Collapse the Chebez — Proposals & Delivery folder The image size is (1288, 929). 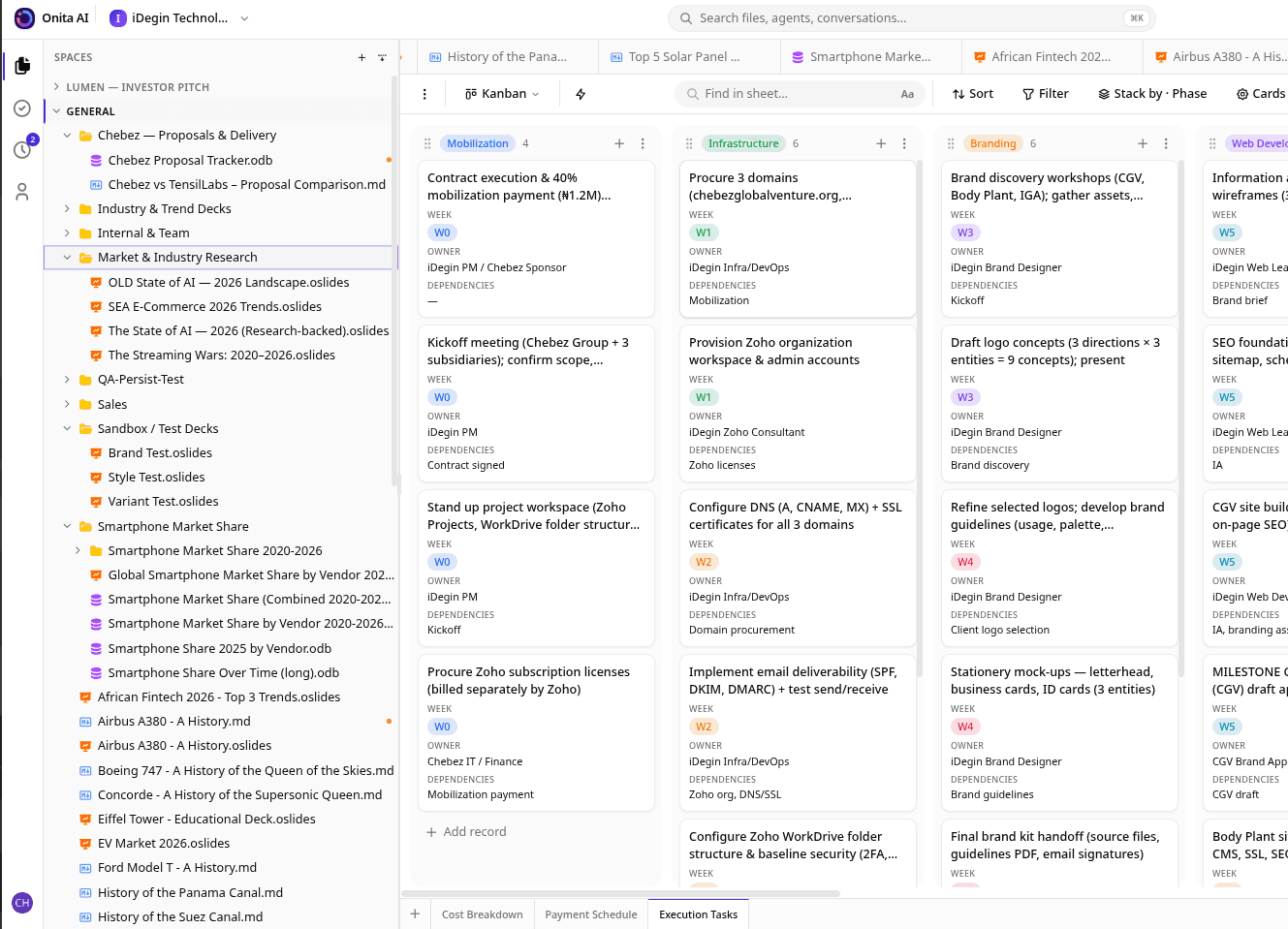coord(67,136)
